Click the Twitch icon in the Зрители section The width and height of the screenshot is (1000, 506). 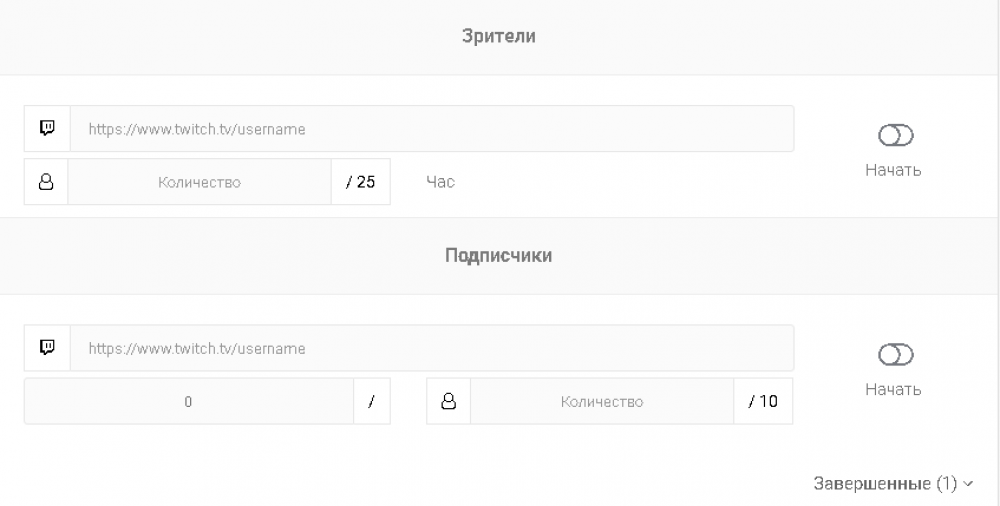[x=47, y=128]
